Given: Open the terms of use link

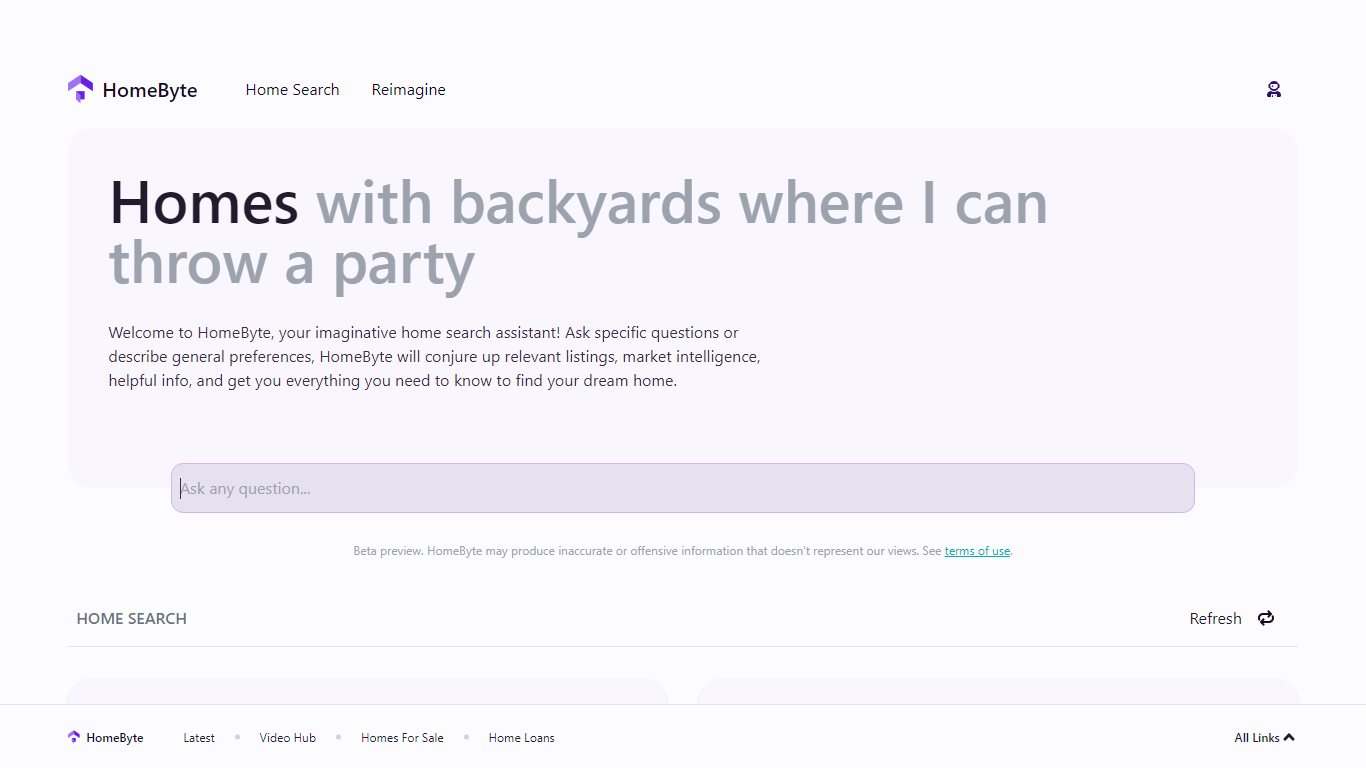Looking at the screenshot, I should click(977, 551).
